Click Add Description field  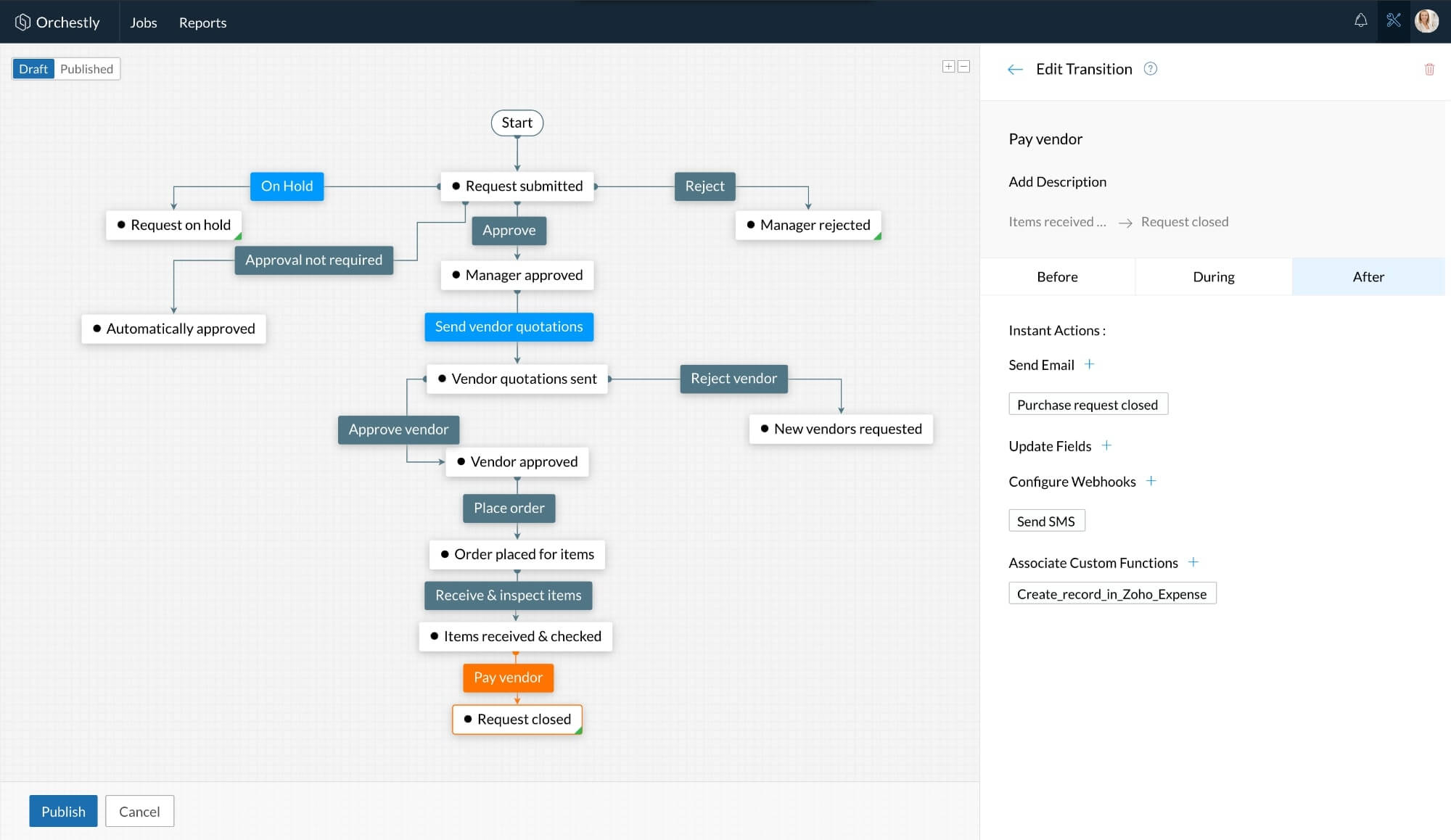coord(1058,181)
